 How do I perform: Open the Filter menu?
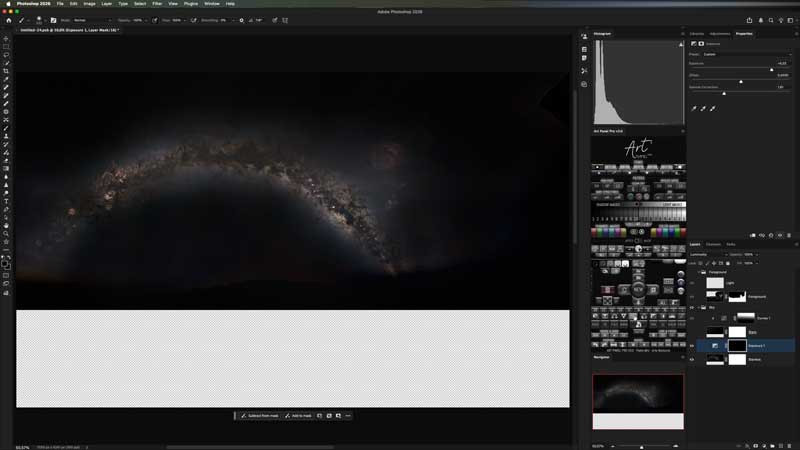click(157, 4)
